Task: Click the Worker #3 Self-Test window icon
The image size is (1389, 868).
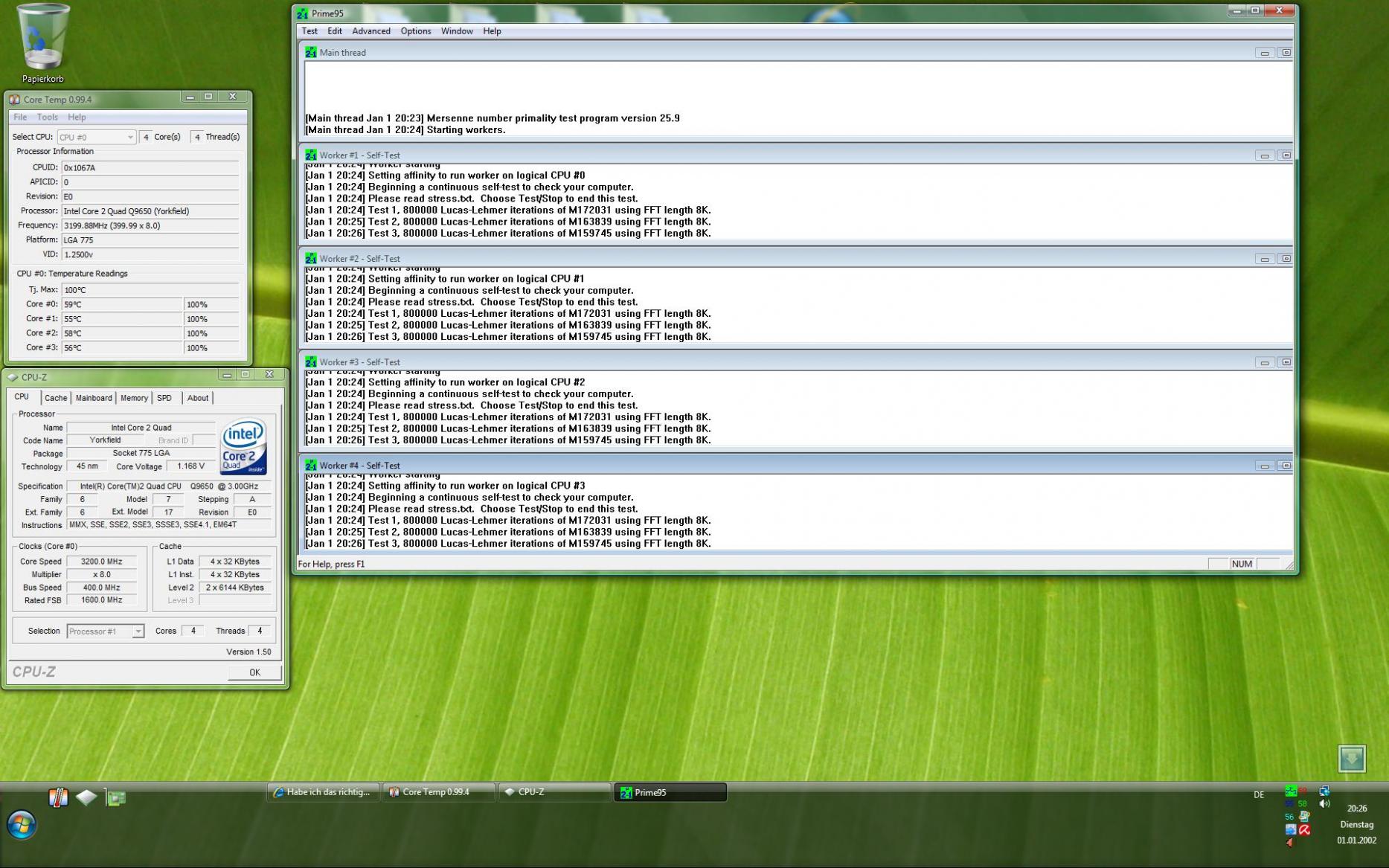Action: click(x=311, y=361)
